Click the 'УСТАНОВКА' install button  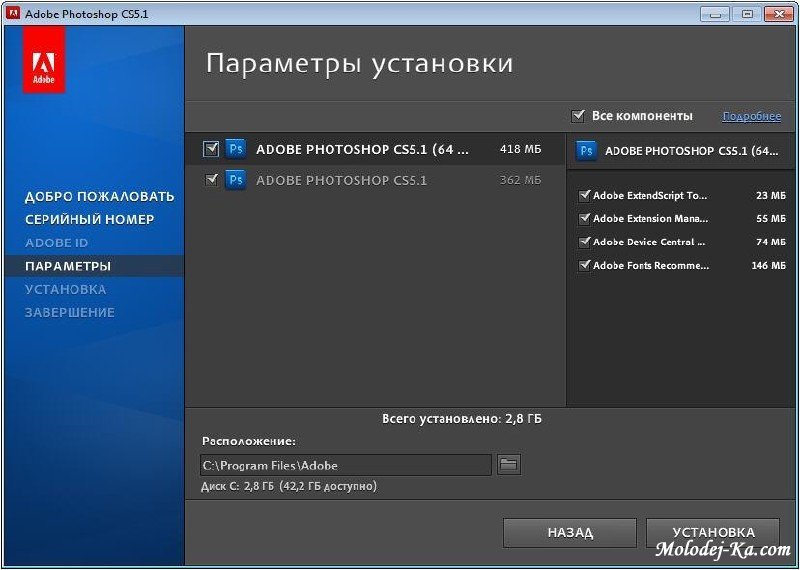713,533
